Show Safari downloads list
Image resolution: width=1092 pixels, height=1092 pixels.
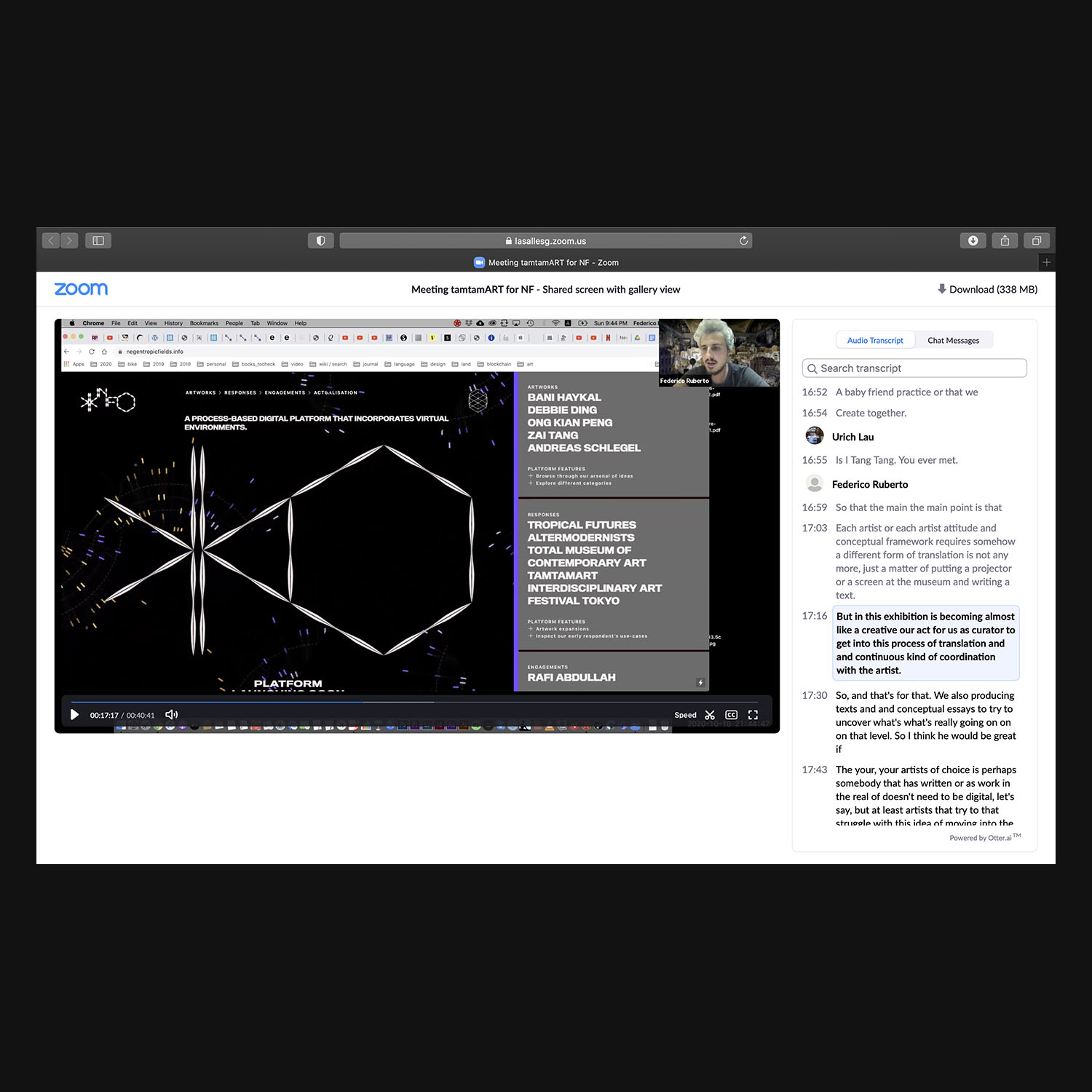[973, 240]
